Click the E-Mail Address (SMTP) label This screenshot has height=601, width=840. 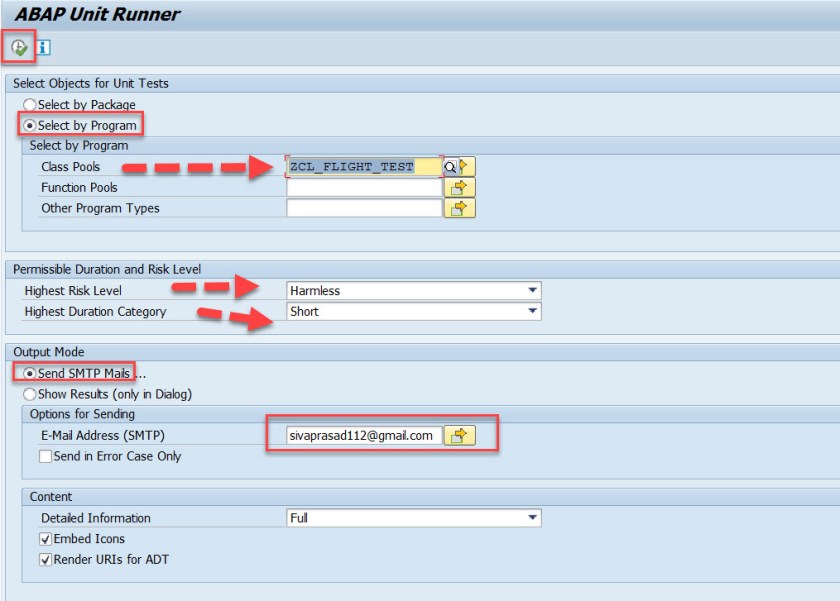click(103, 435)
